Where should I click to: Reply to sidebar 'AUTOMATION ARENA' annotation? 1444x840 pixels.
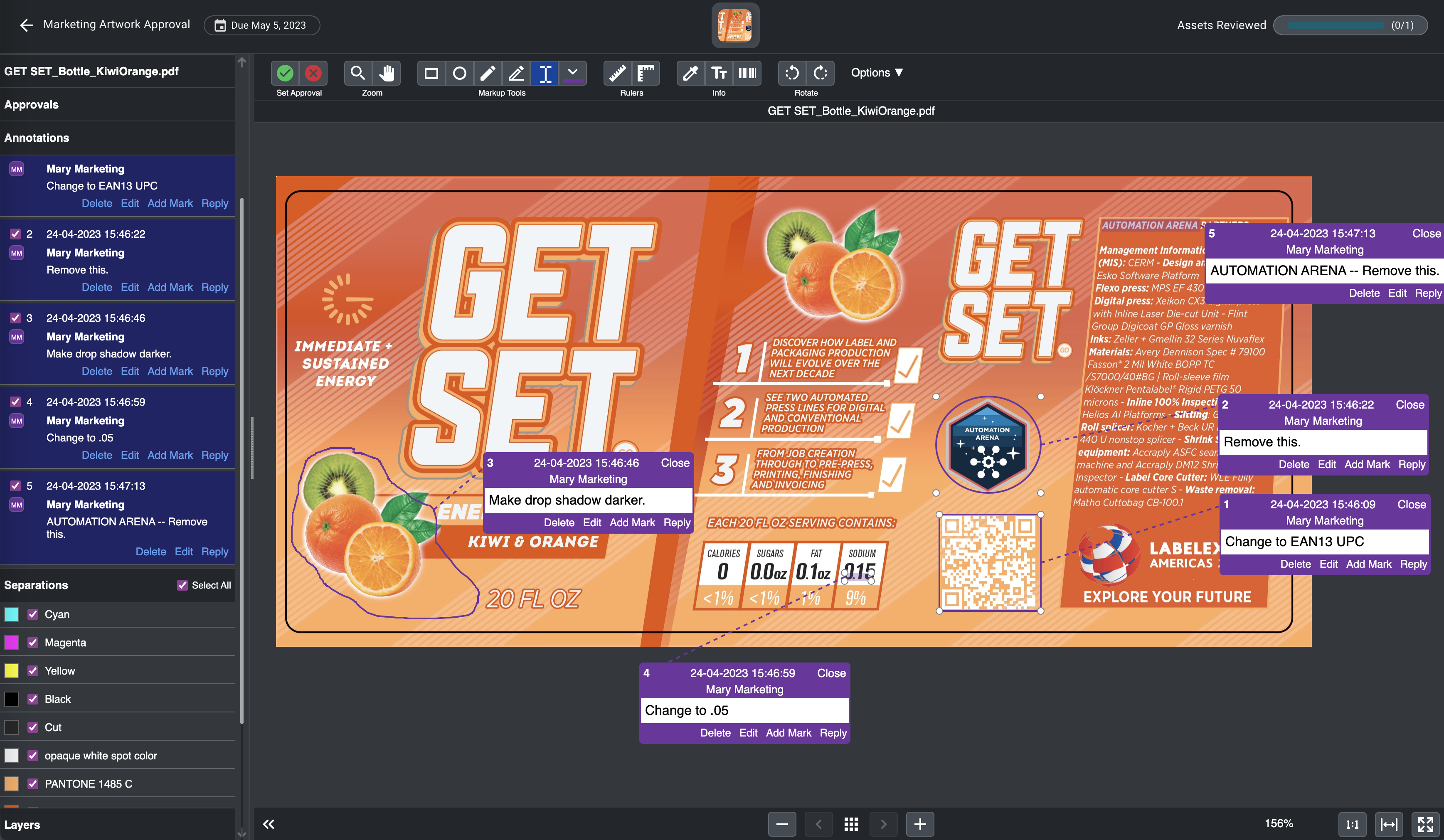[x=214, y=551]
